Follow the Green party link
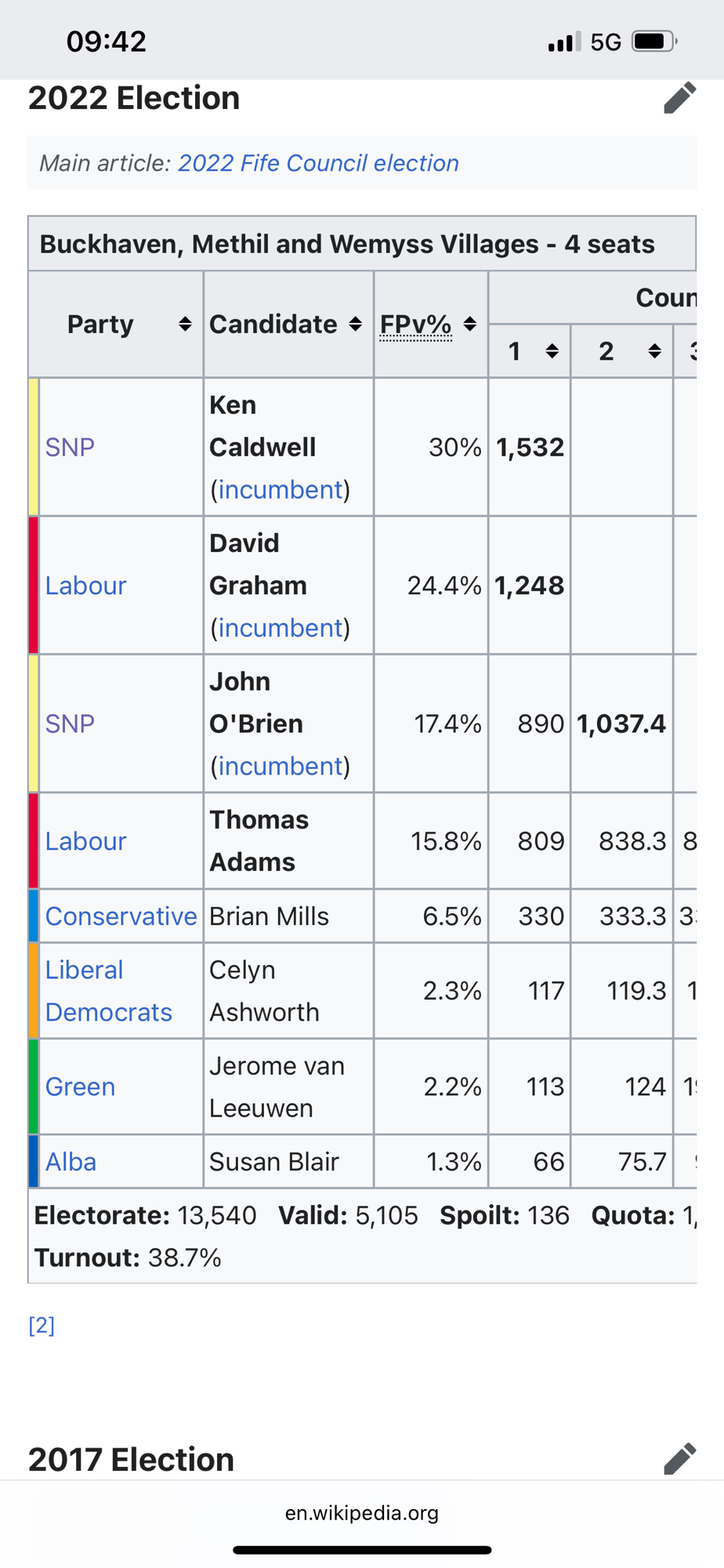The width and height of the screenshot is (724, 1568). [80, 1087]
